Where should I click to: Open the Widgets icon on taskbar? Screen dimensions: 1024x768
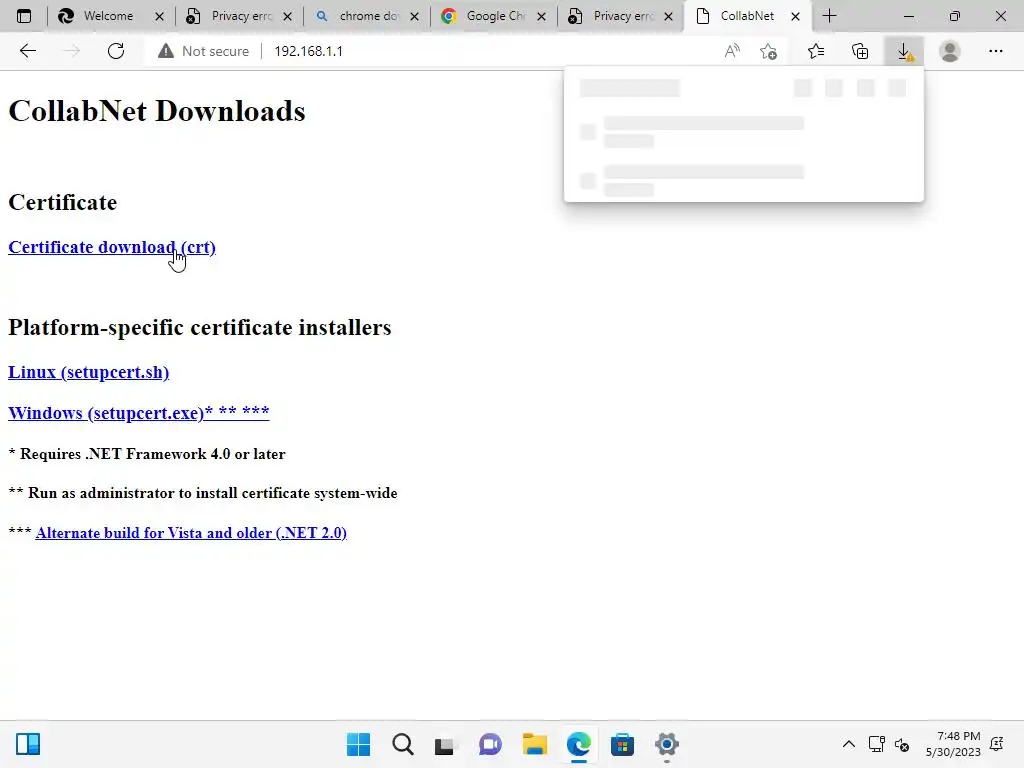[27, 744]
